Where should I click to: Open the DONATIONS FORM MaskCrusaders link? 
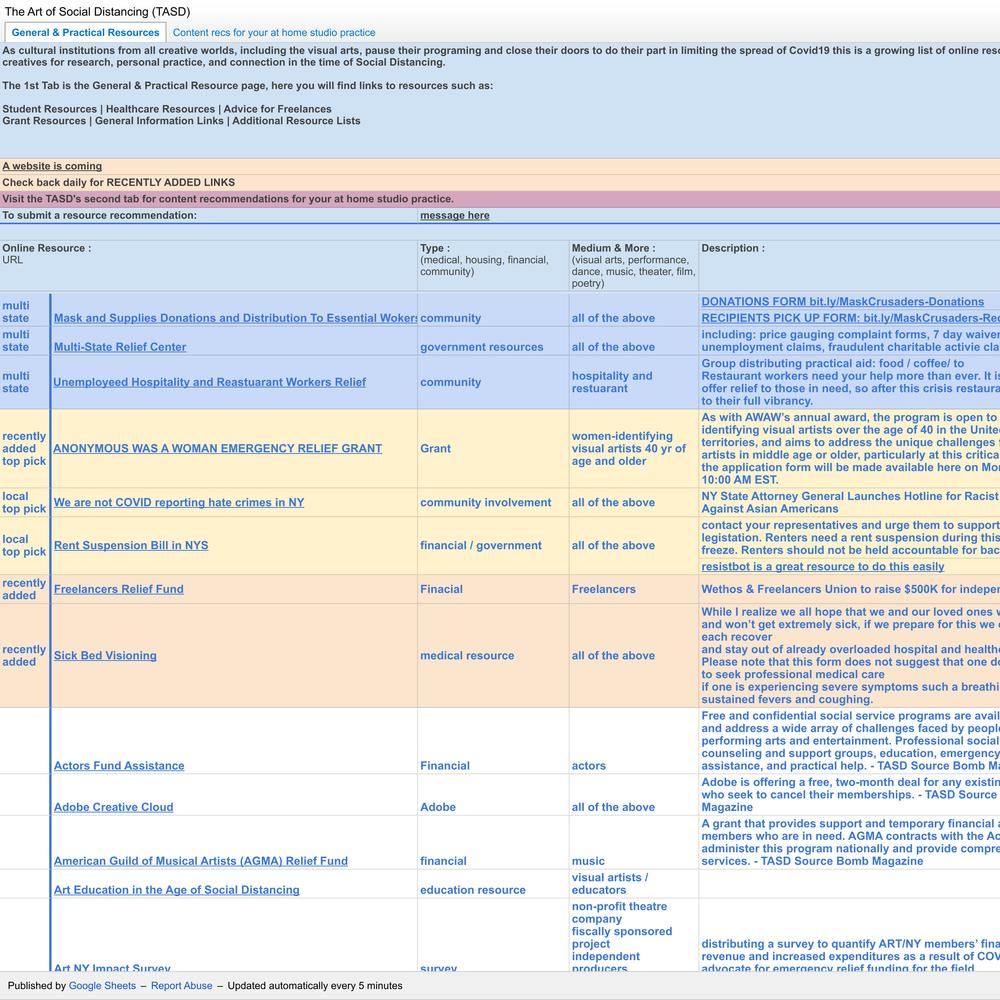[x=842, y=302]
